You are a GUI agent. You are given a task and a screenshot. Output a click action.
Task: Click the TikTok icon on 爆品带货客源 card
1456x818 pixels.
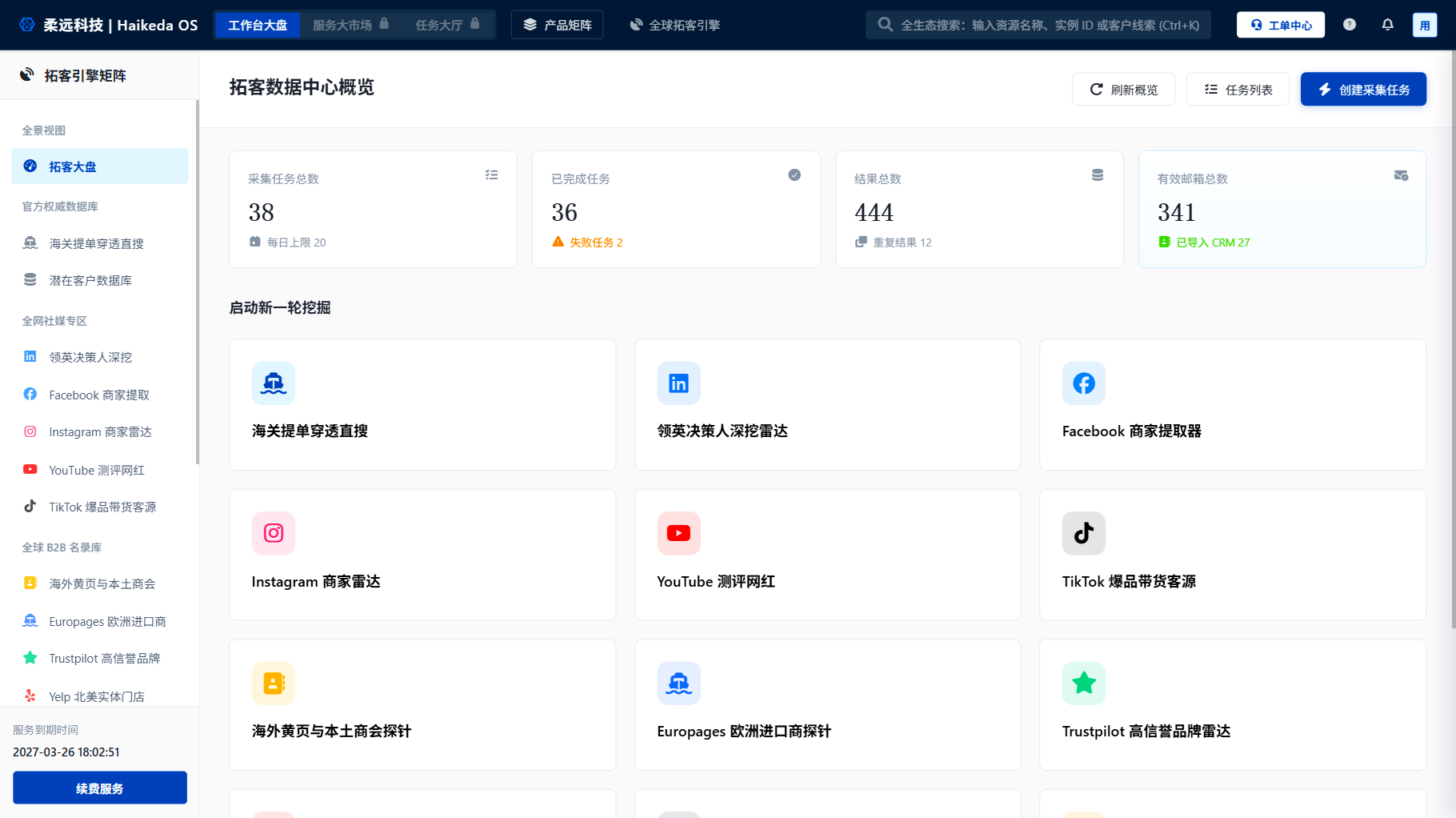pyautogui.click(x=1084, y=533)
